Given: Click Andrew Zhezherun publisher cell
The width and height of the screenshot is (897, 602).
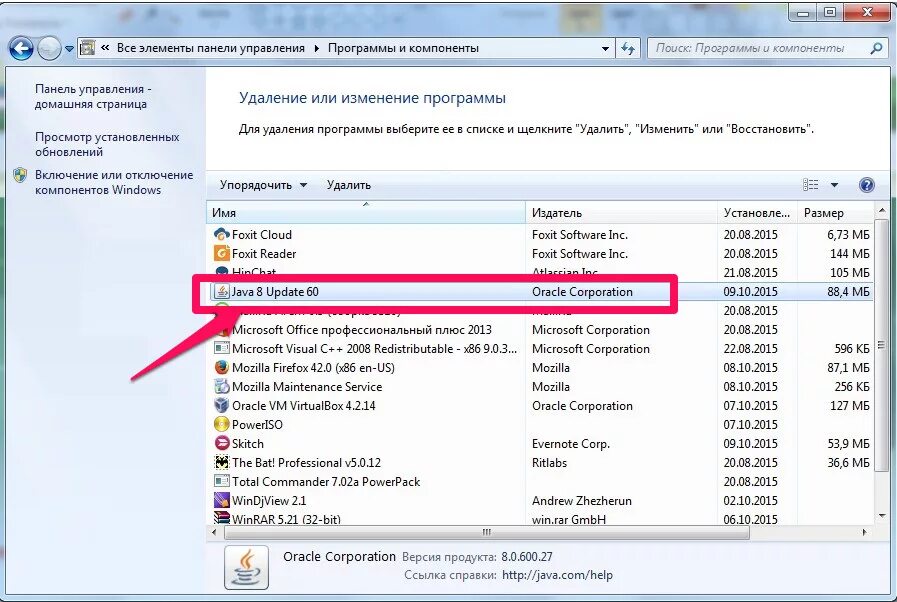Looking at the screenshot, I should click(582, 501).
